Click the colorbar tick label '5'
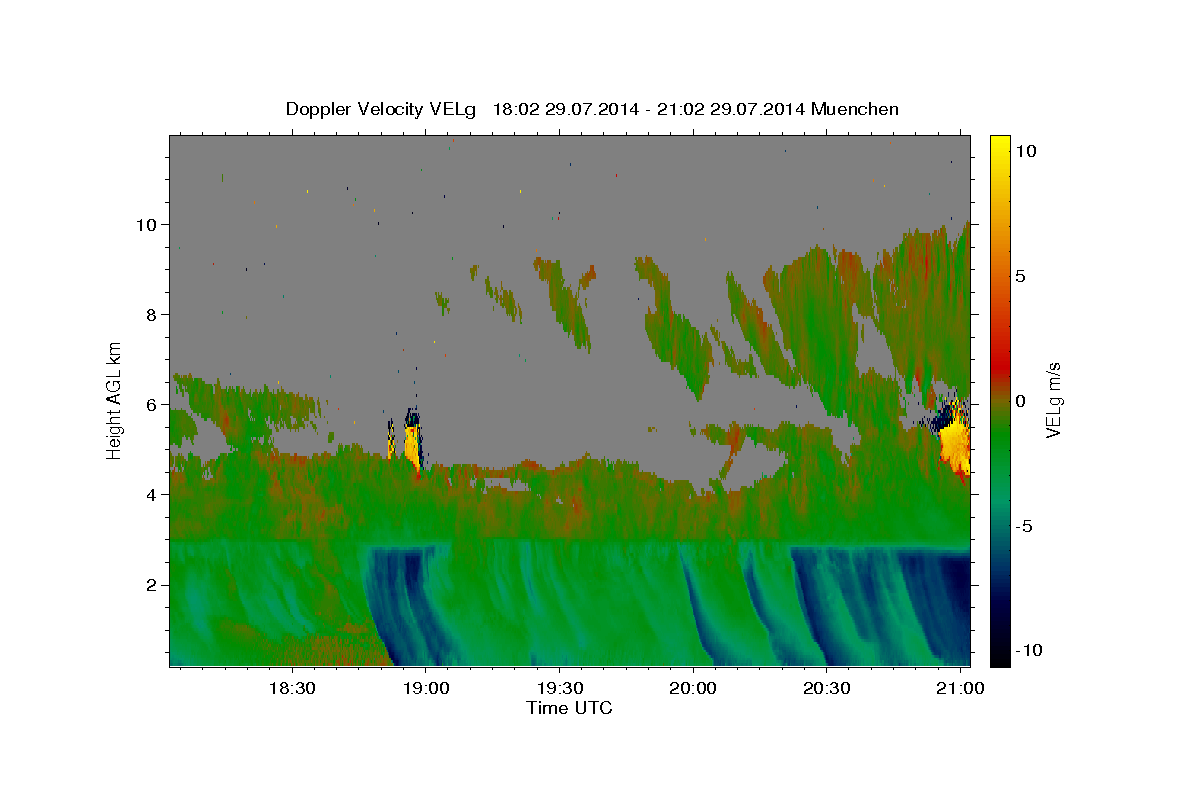 click(x=1020, y=276)
